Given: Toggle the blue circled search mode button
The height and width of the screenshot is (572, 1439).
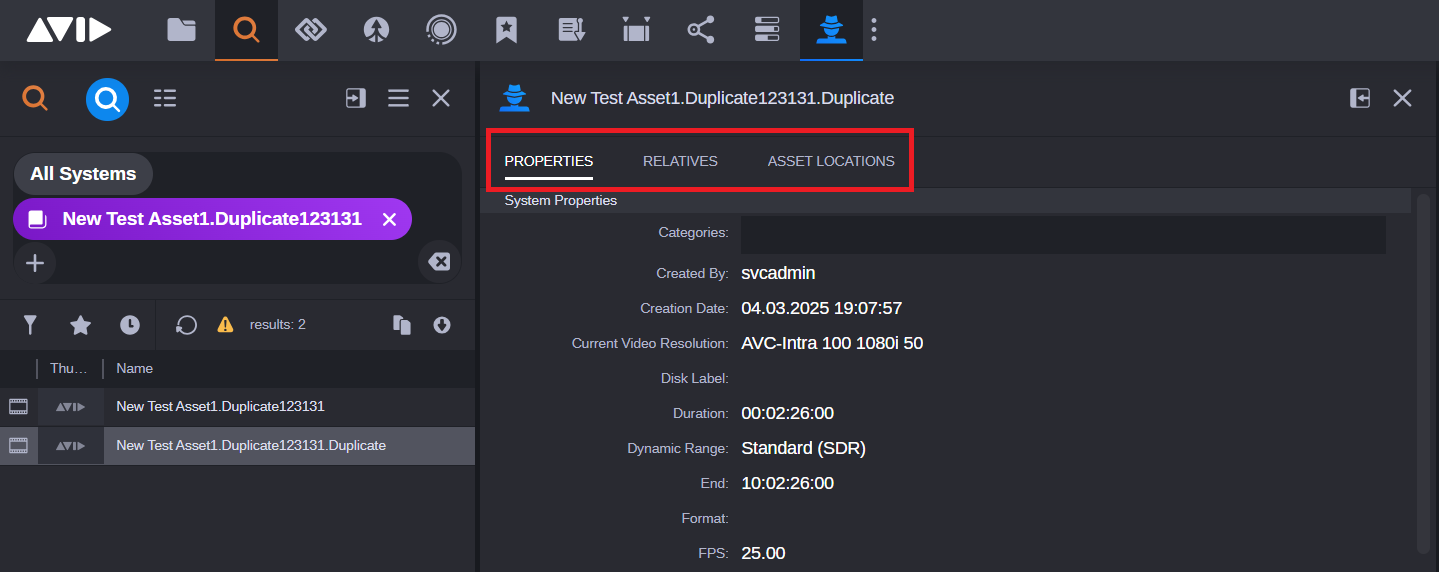Looking at the screenshot, I should pyautogui.click(x=107, y=98).
